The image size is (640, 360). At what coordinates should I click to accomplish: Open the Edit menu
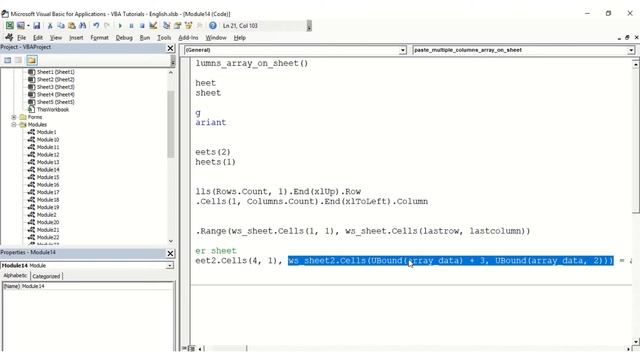coord(38,38)
